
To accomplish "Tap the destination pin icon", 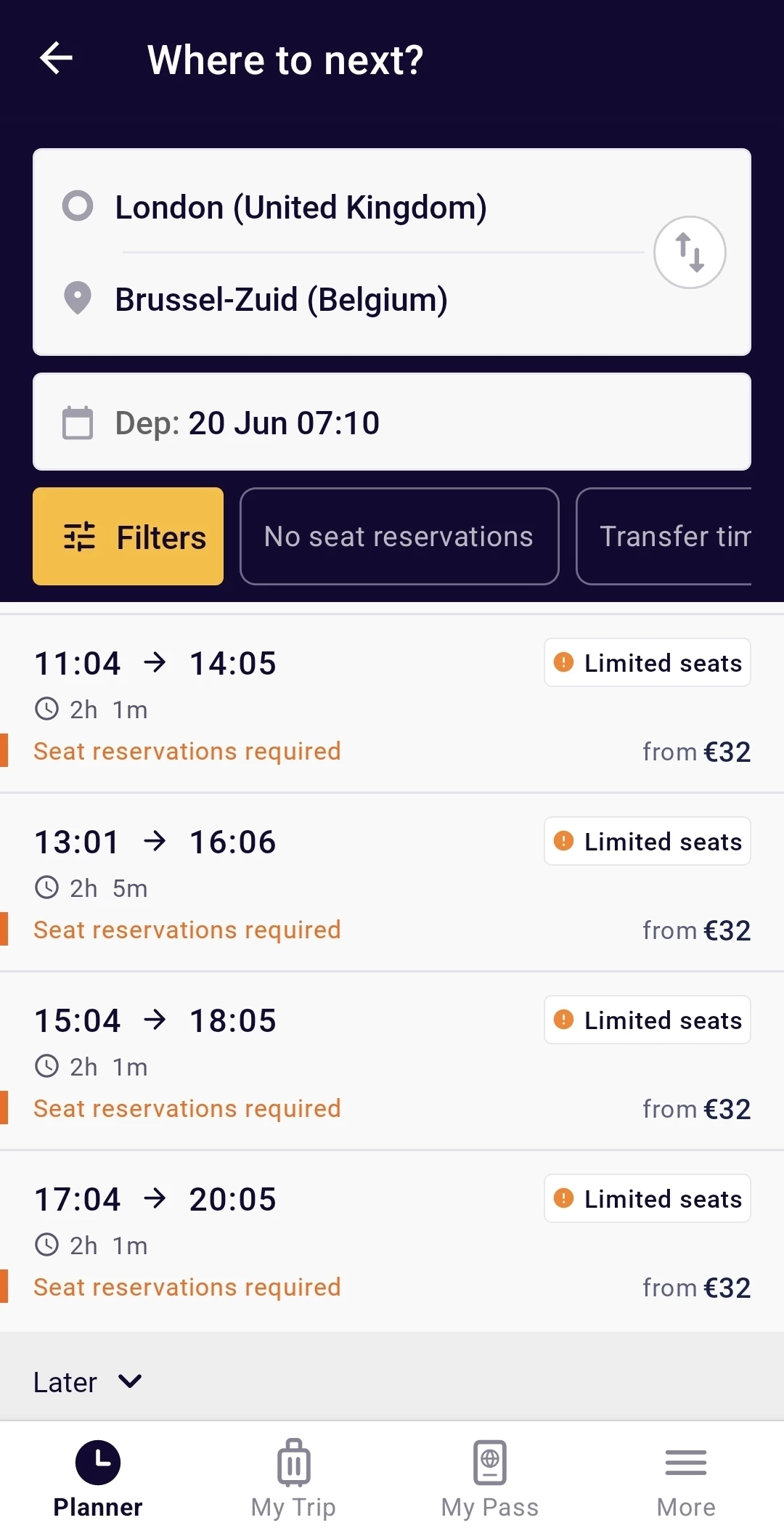I will coord(78,298).
